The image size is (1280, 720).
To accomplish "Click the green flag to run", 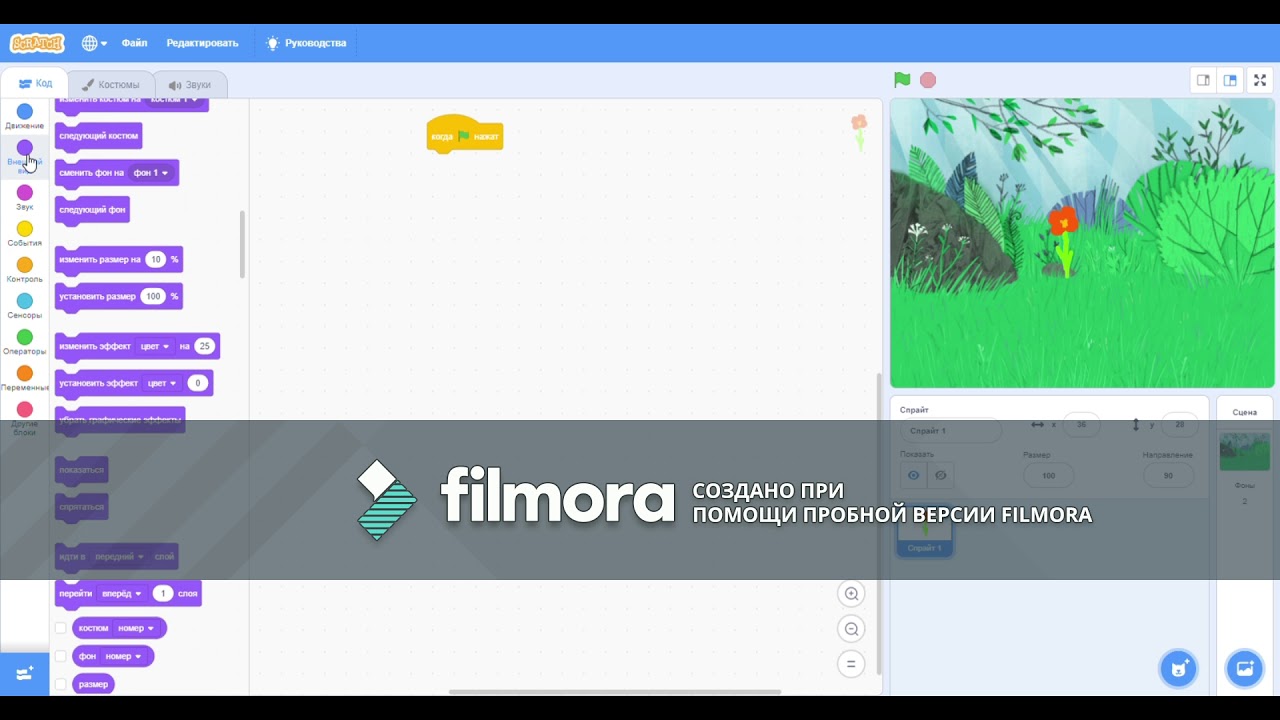I will coord(902,80).
